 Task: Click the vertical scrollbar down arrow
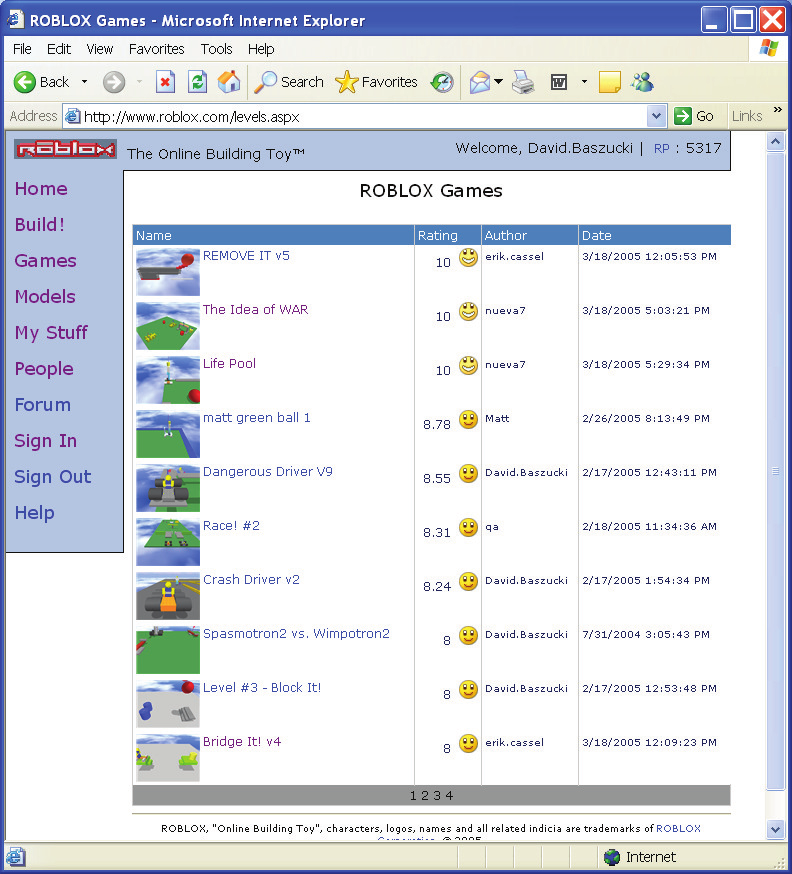click(x=775, y=829)
